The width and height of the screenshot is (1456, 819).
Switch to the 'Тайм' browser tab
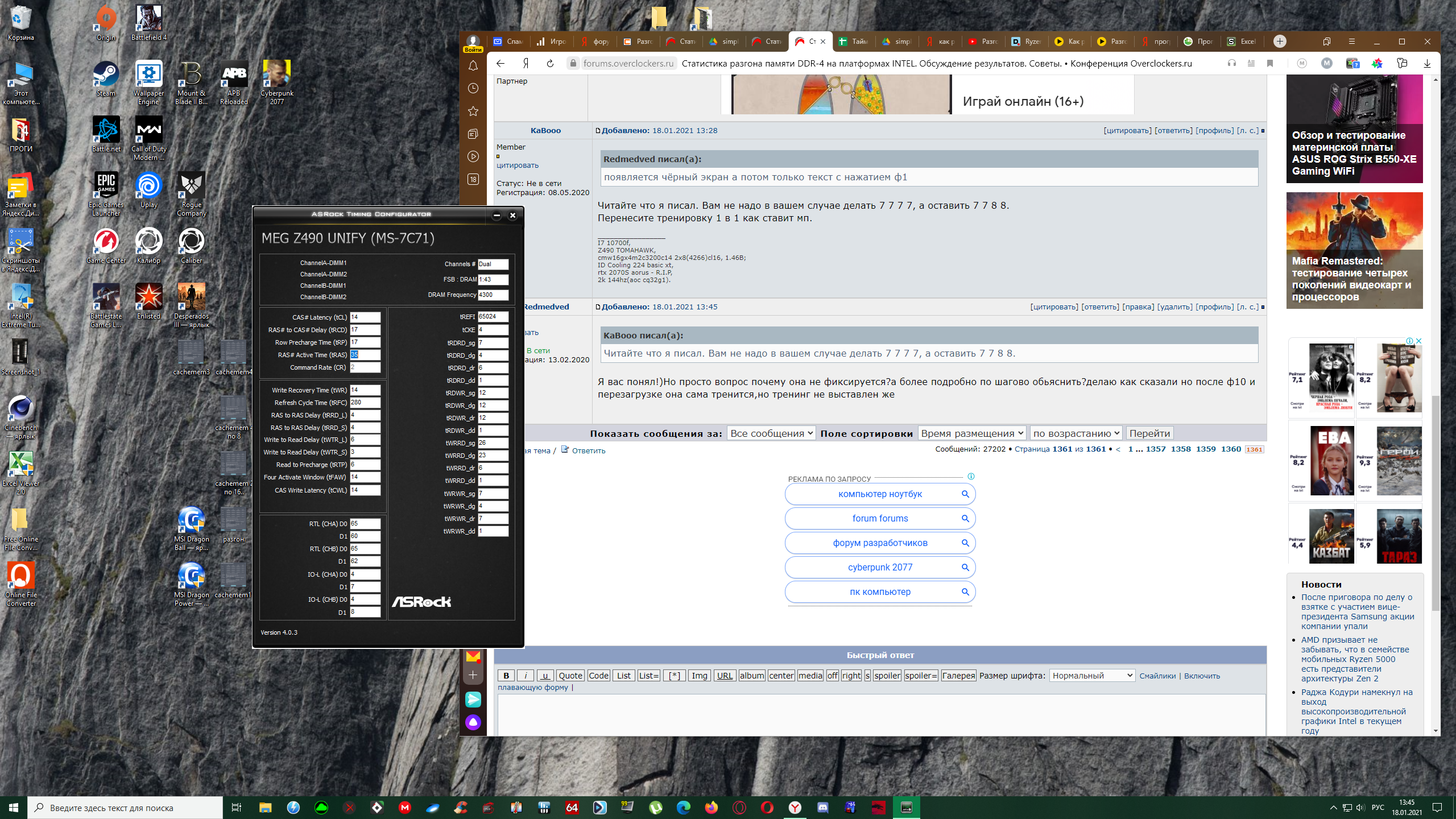point(853,41)
